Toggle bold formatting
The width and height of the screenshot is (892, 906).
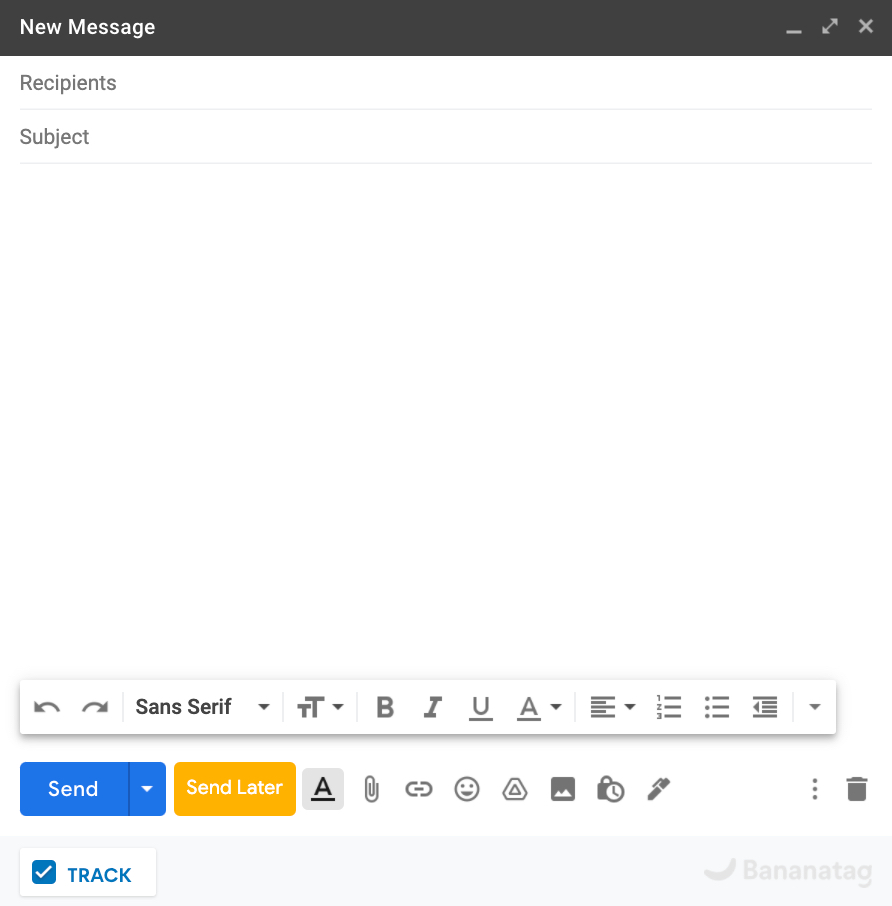(x=385, y=707)
